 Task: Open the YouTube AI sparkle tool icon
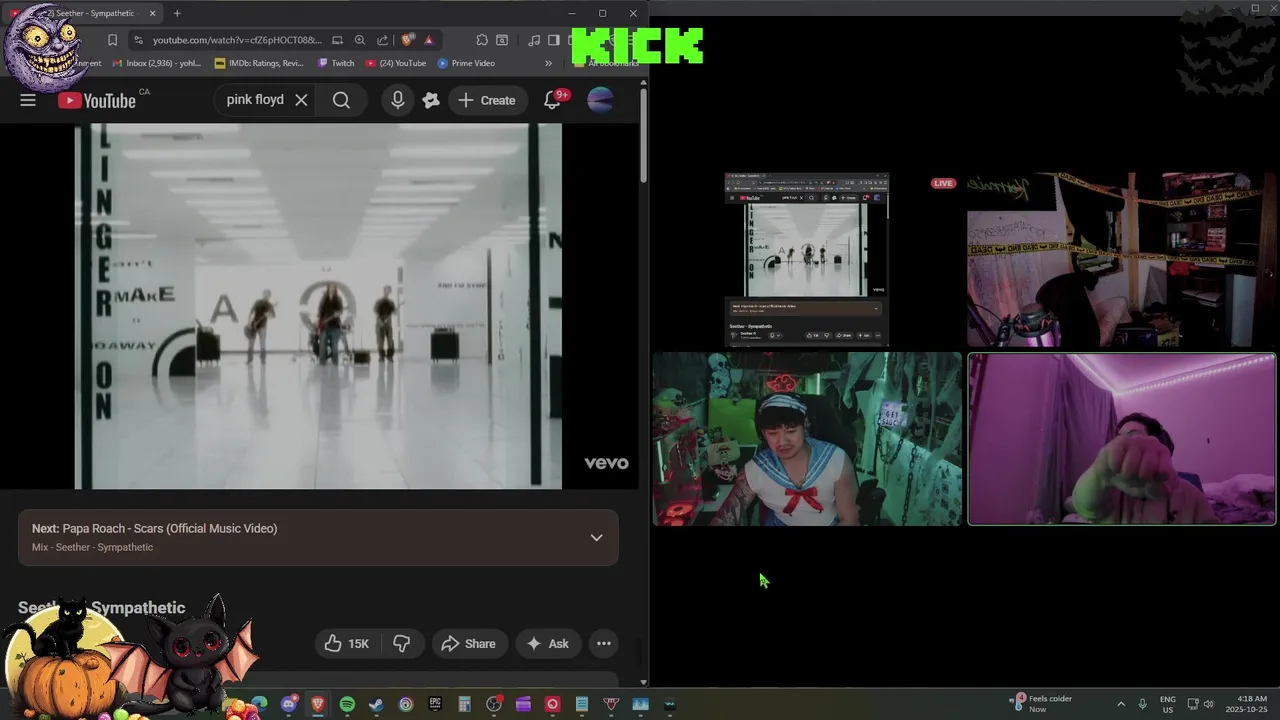431,100
